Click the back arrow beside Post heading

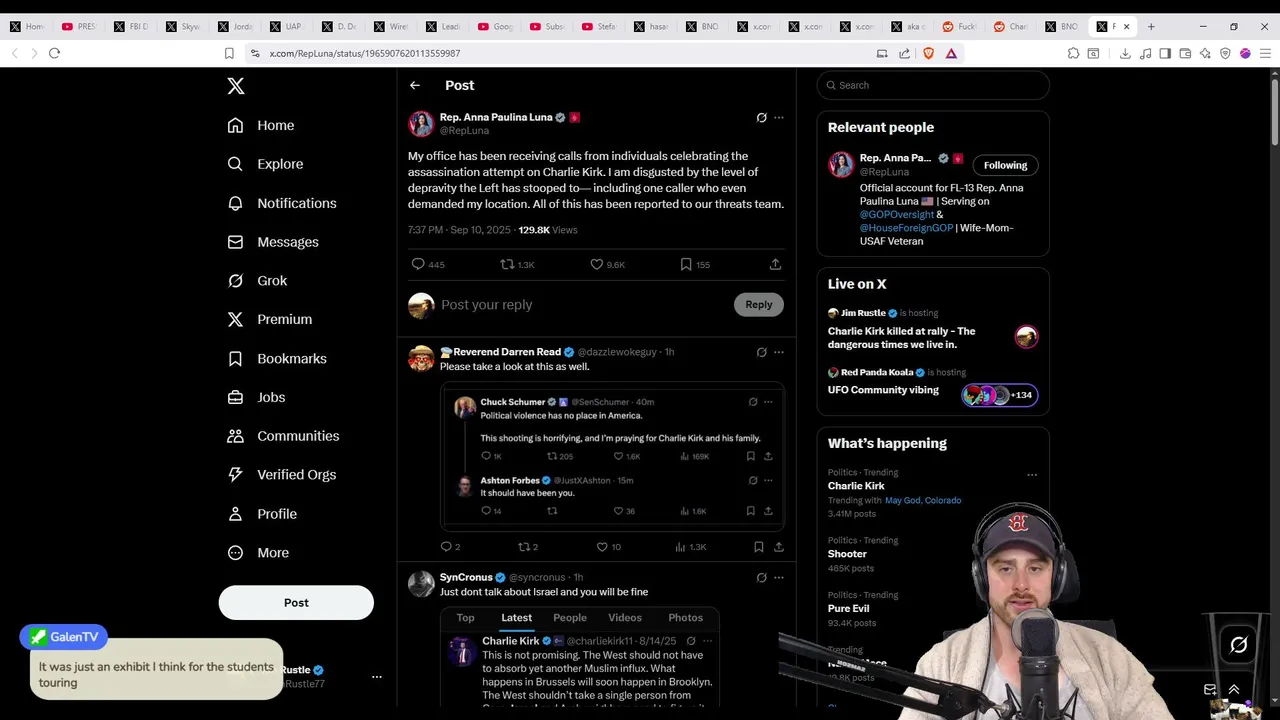pyautogui.click(x=415, y=86)
